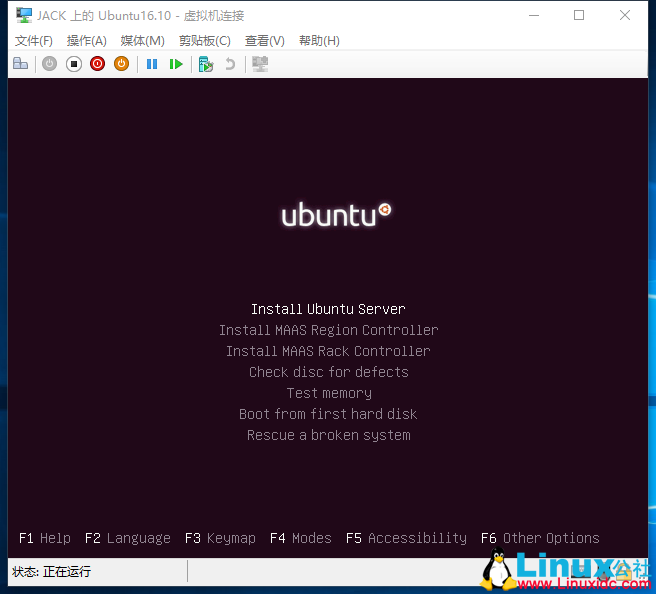Open the 帮助(H) menu
This screenshot has height=594, width=656.
(319, 41)
